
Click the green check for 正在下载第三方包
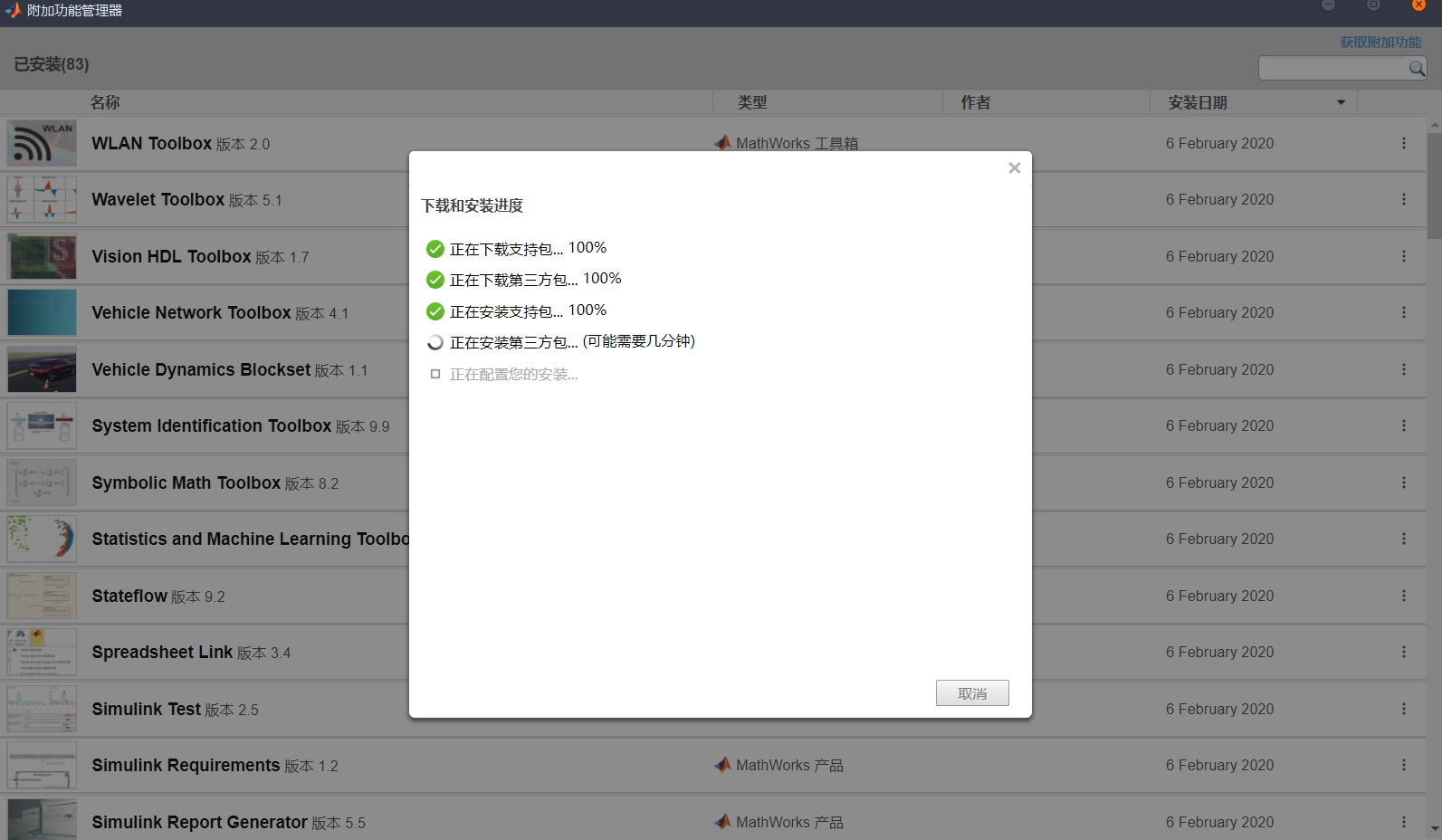[x=435, y=280]
